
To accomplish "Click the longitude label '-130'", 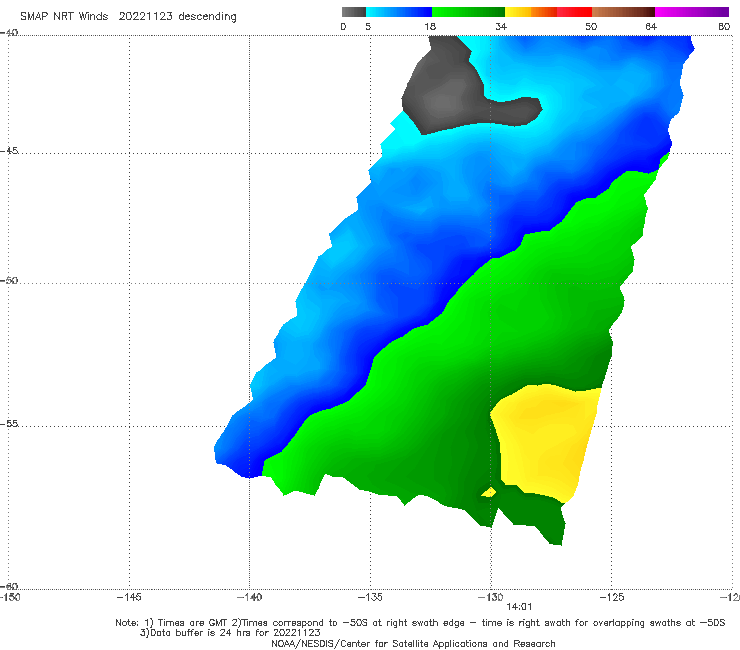I will (491, 597).
